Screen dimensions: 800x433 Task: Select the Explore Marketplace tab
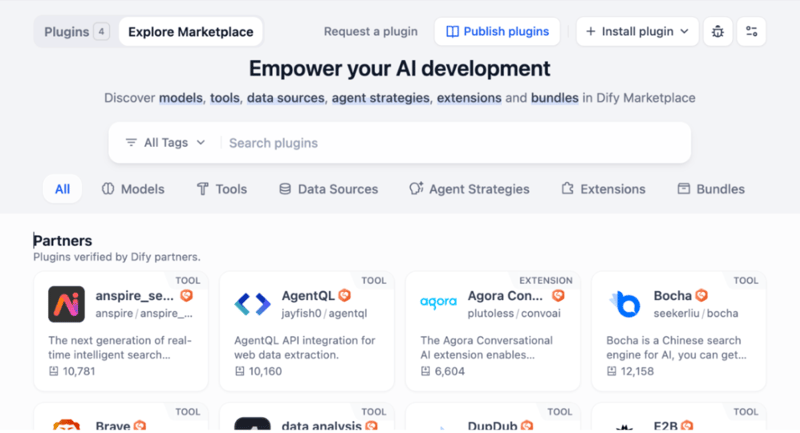click(x=191, y=31)
